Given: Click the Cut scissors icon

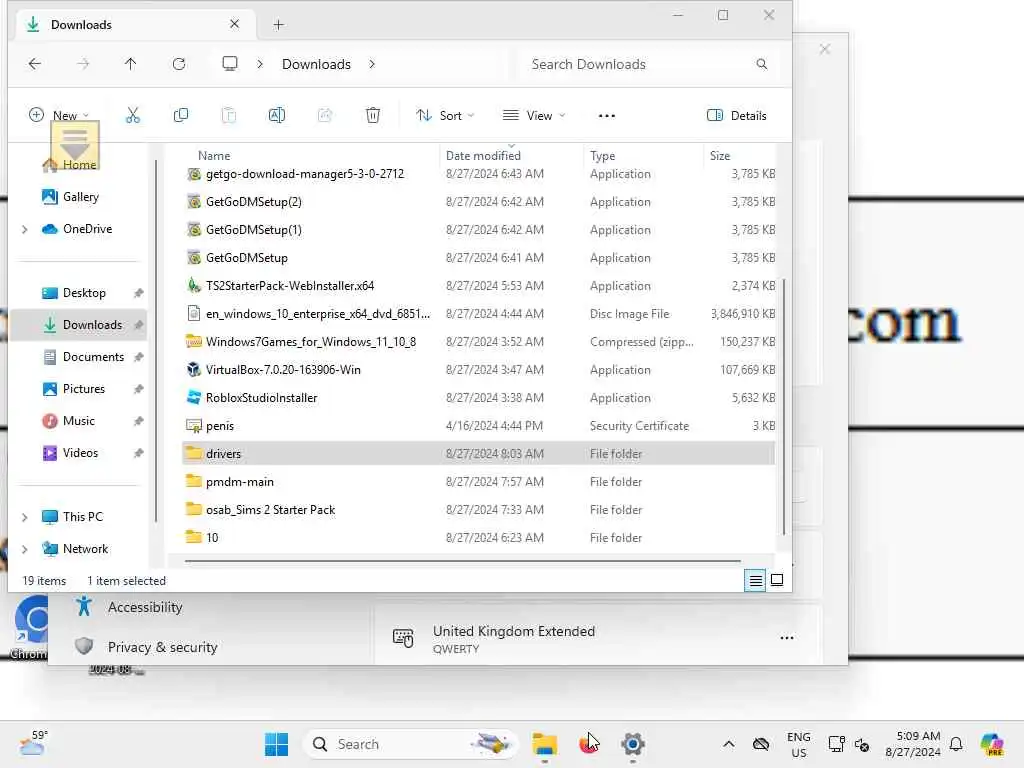Looking at the screenshot, I should [x=133, y=116].
